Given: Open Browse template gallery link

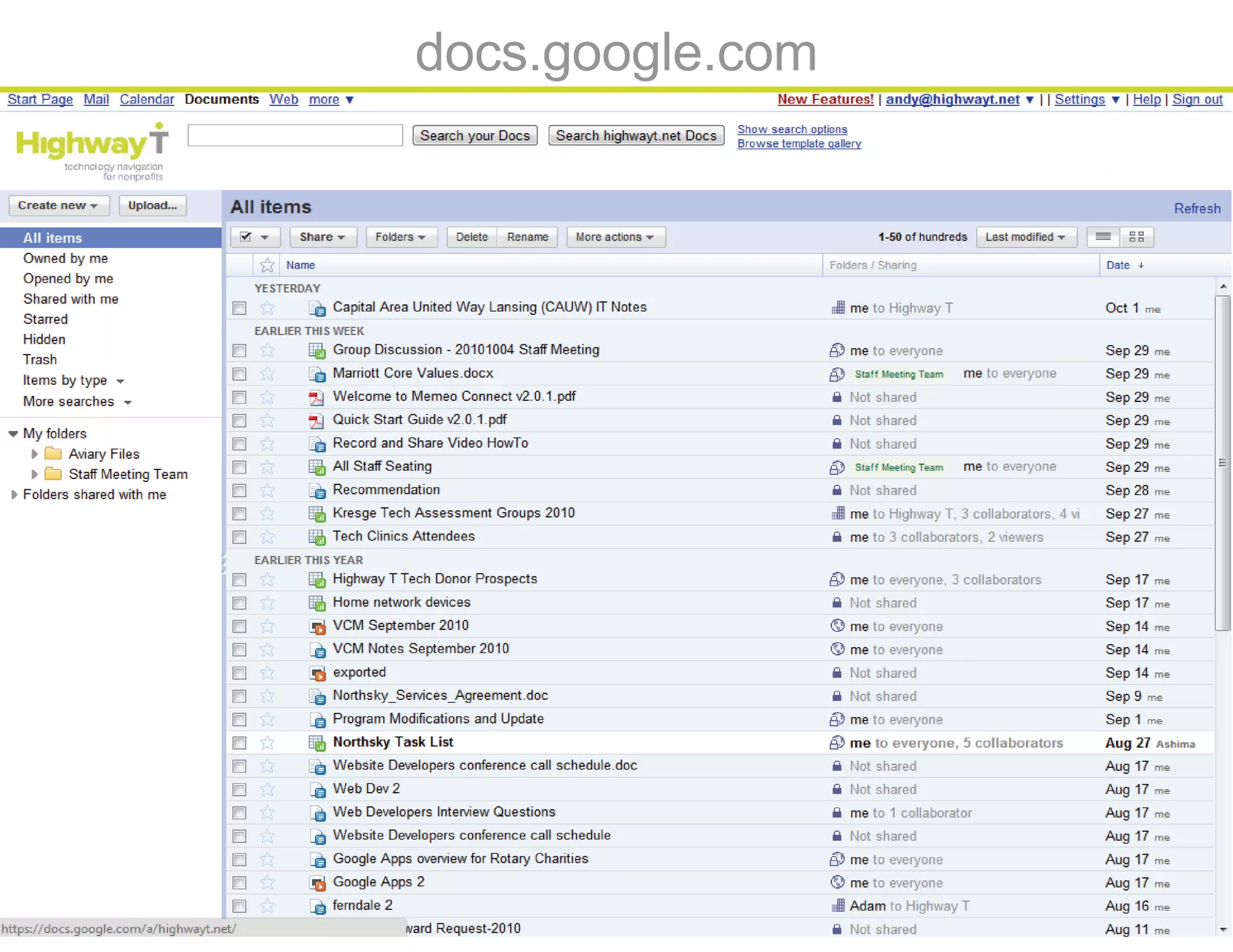Looking at the screenshot, I should click(799, 144).
